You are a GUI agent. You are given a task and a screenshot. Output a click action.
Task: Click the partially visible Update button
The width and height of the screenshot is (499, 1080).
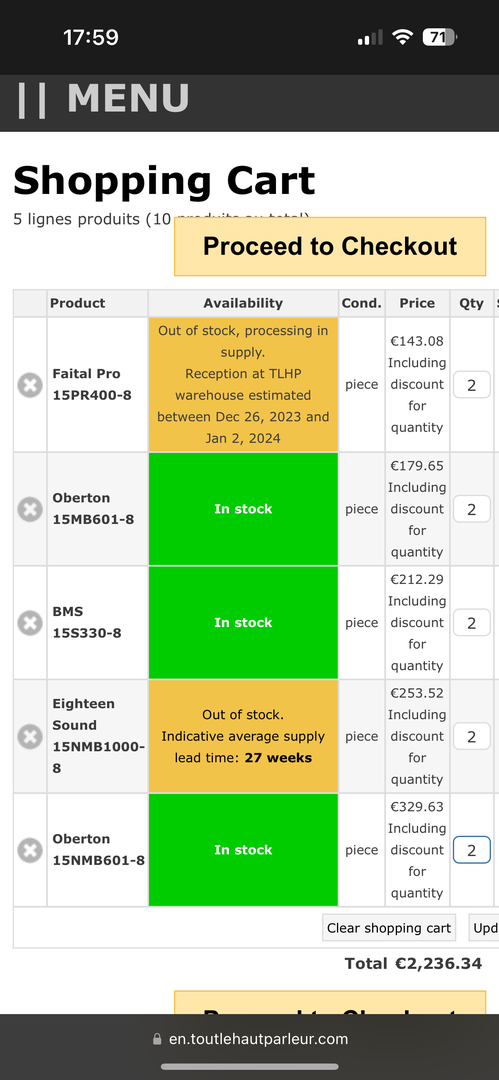484,928
